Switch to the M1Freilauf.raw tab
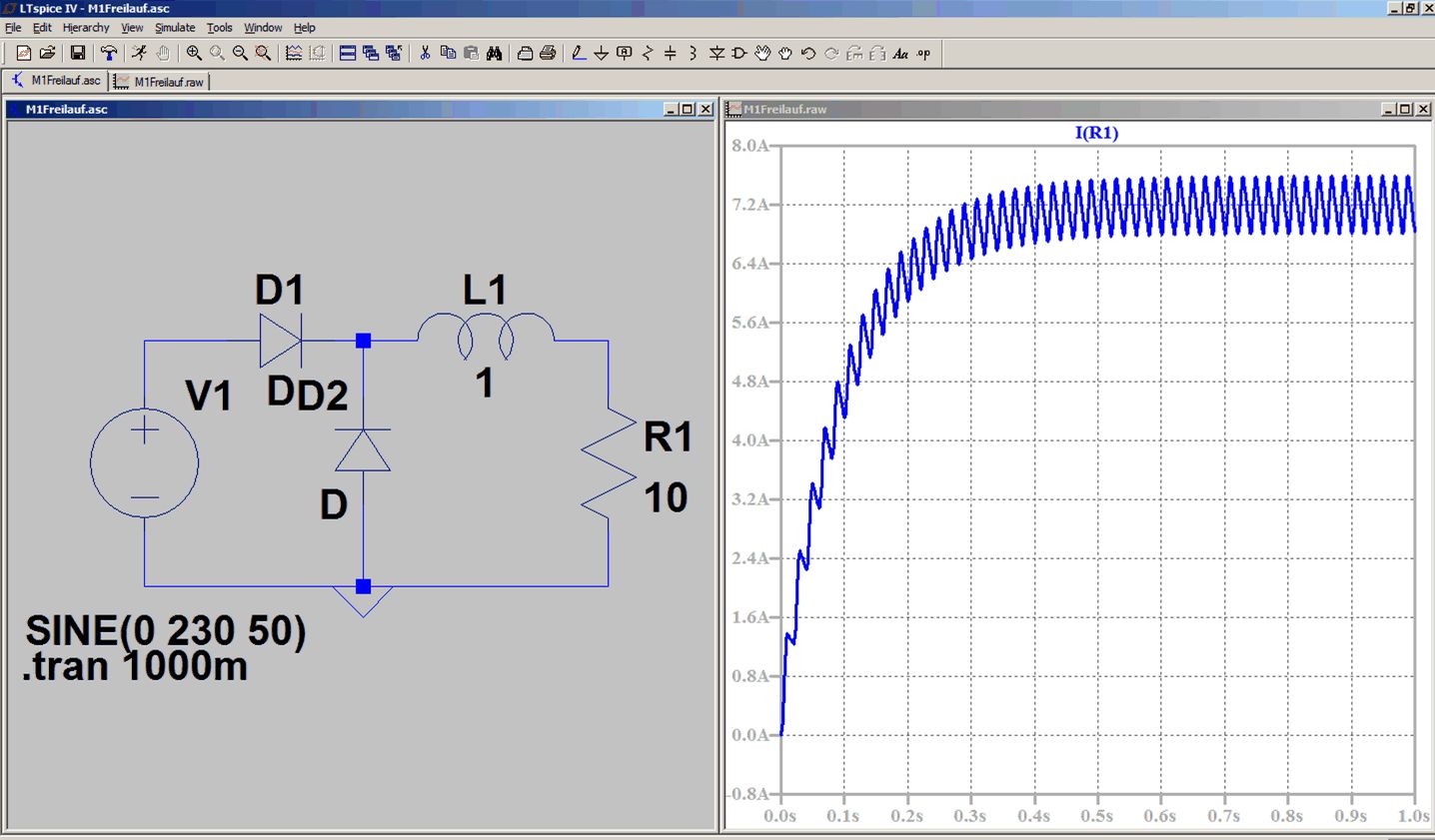The width and height of the screenshot is (1435, 840). tap(160, 82)
